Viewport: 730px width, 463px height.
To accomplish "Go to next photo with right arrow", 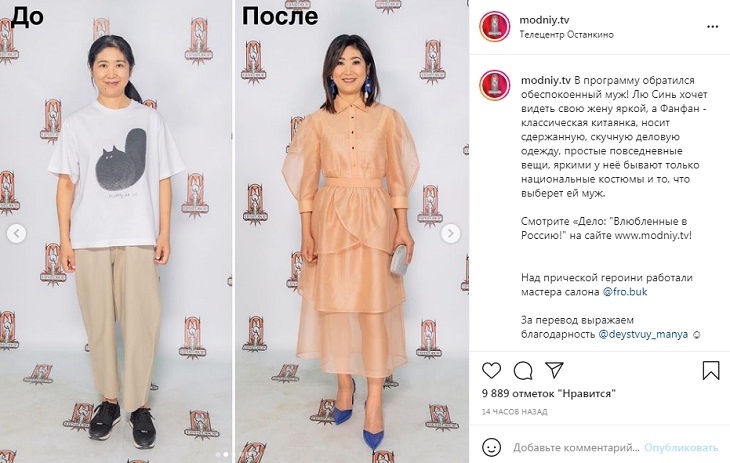I will (x=450, y=233).
